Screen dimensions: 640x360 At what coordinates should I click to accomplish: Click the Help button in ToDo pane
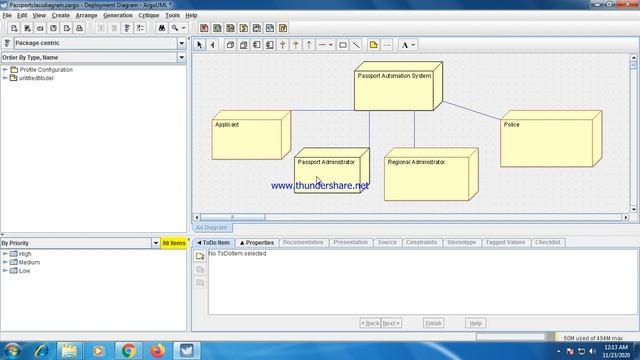476,323
